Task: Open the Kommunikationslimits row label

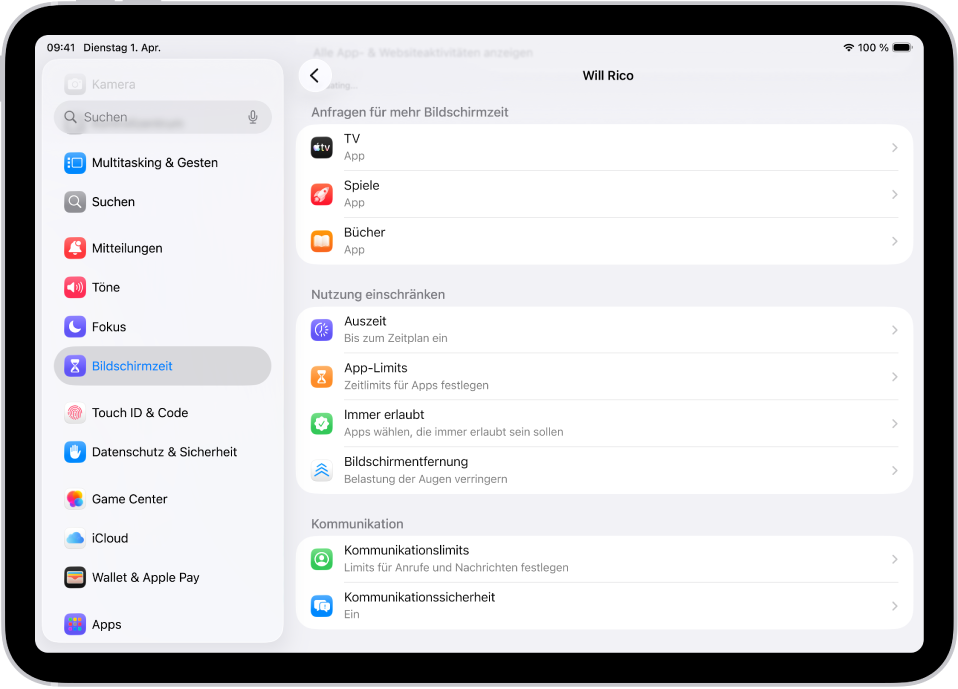Action: pos(406,550)
